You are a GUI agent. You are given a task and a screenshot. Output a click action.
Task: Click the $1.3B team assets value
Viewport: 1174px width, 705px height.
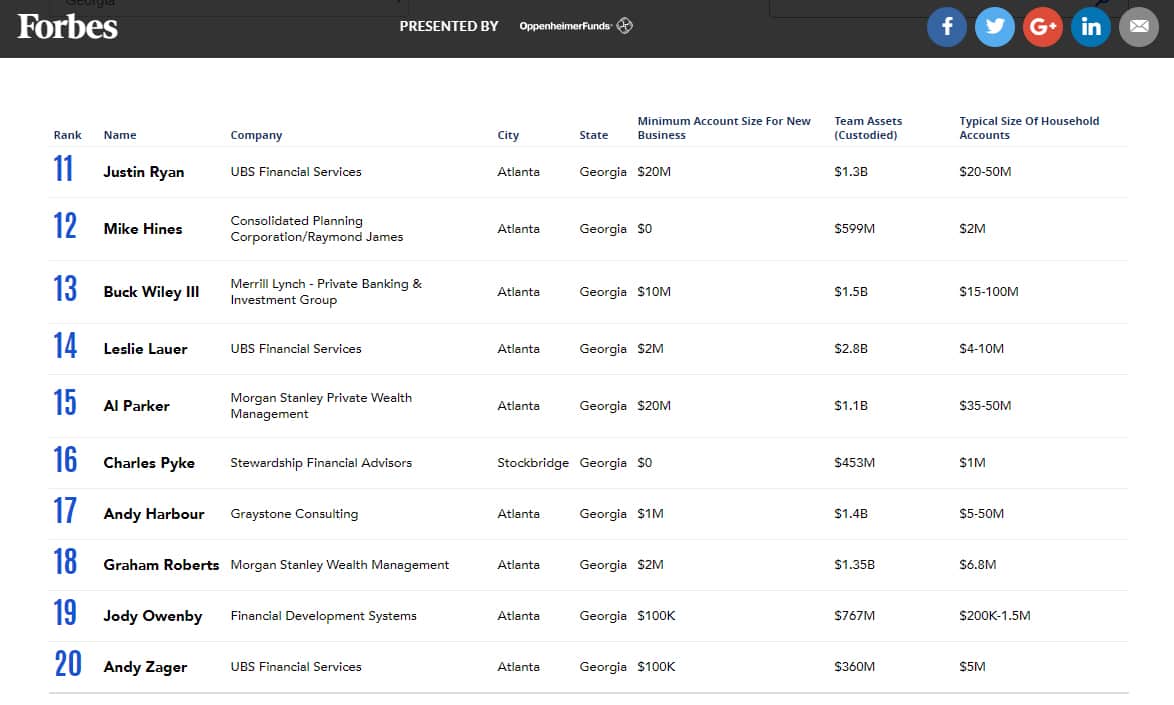point(851,172)
